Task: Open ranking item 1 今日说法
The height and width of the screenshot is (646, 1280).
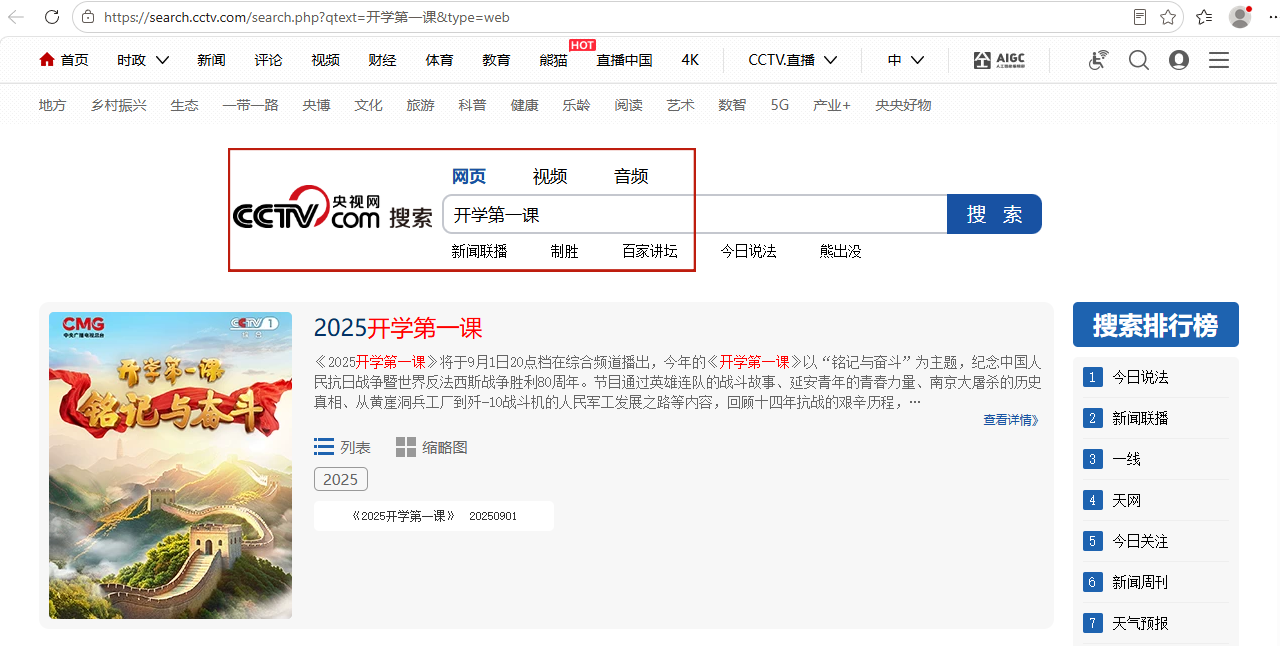Action: click(x=1140, y=377)
